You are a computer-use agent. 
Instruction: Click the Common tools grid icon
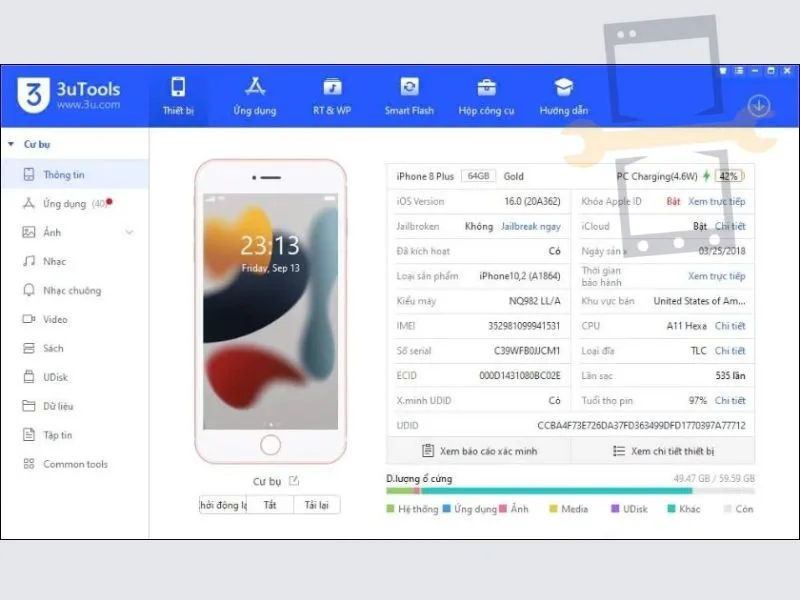tap(29, 464)
